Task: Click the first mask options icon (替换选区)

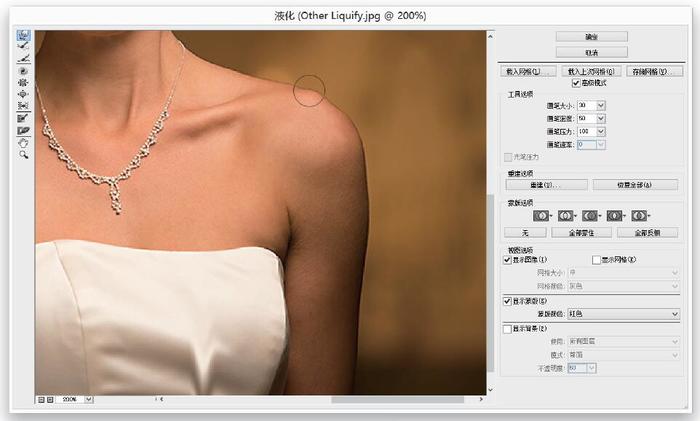Action: click(x=541, y=215)
